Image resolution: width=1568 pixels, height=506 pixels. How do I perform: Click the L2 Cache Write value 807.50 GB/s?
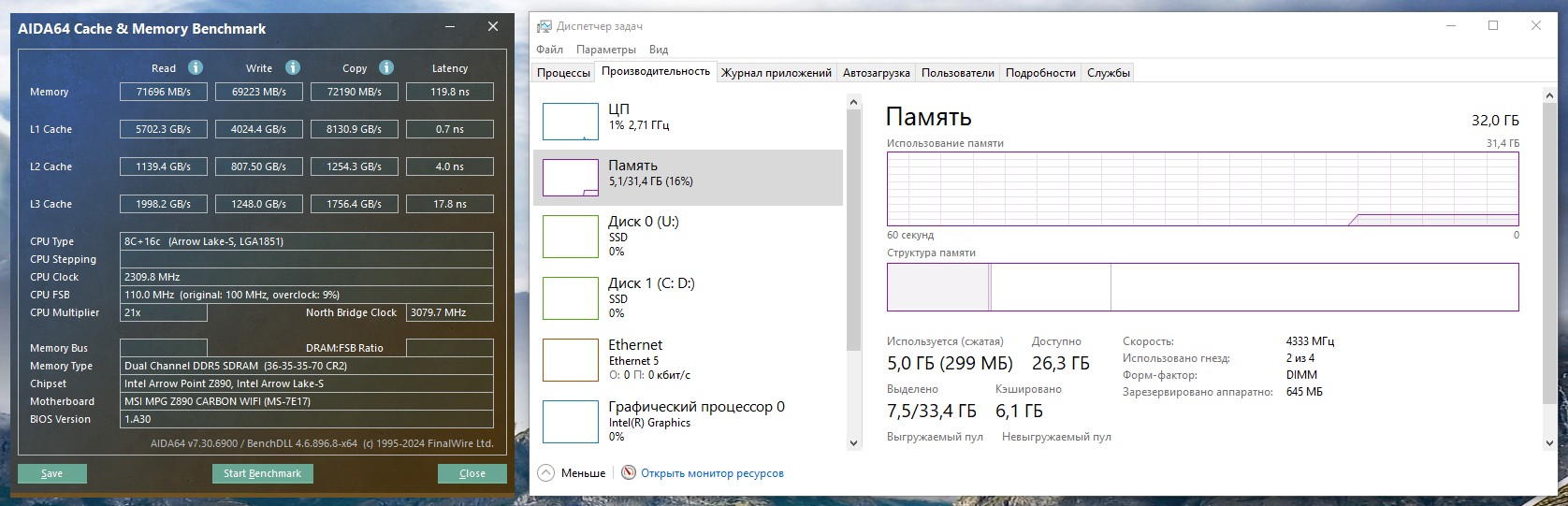coord(259,166)
